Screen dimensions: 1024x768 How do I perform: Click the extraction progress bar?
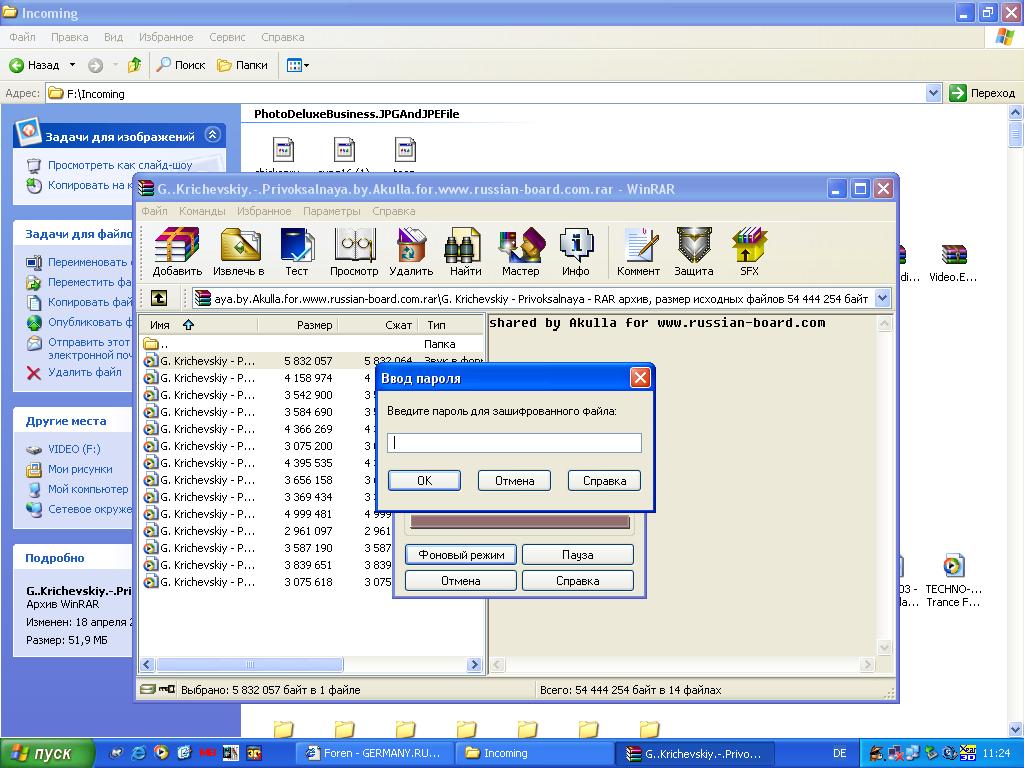pos(520,521)
